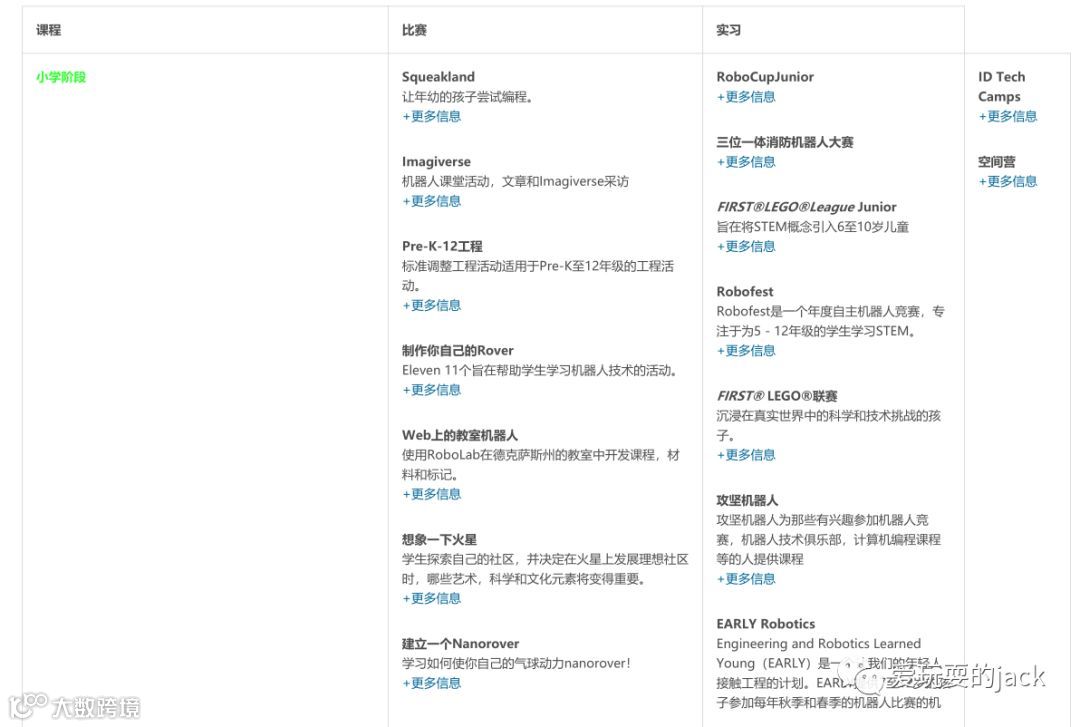Click the Robofest title
The height and width of the screenshot is (727, 1080).
[745, 292]
